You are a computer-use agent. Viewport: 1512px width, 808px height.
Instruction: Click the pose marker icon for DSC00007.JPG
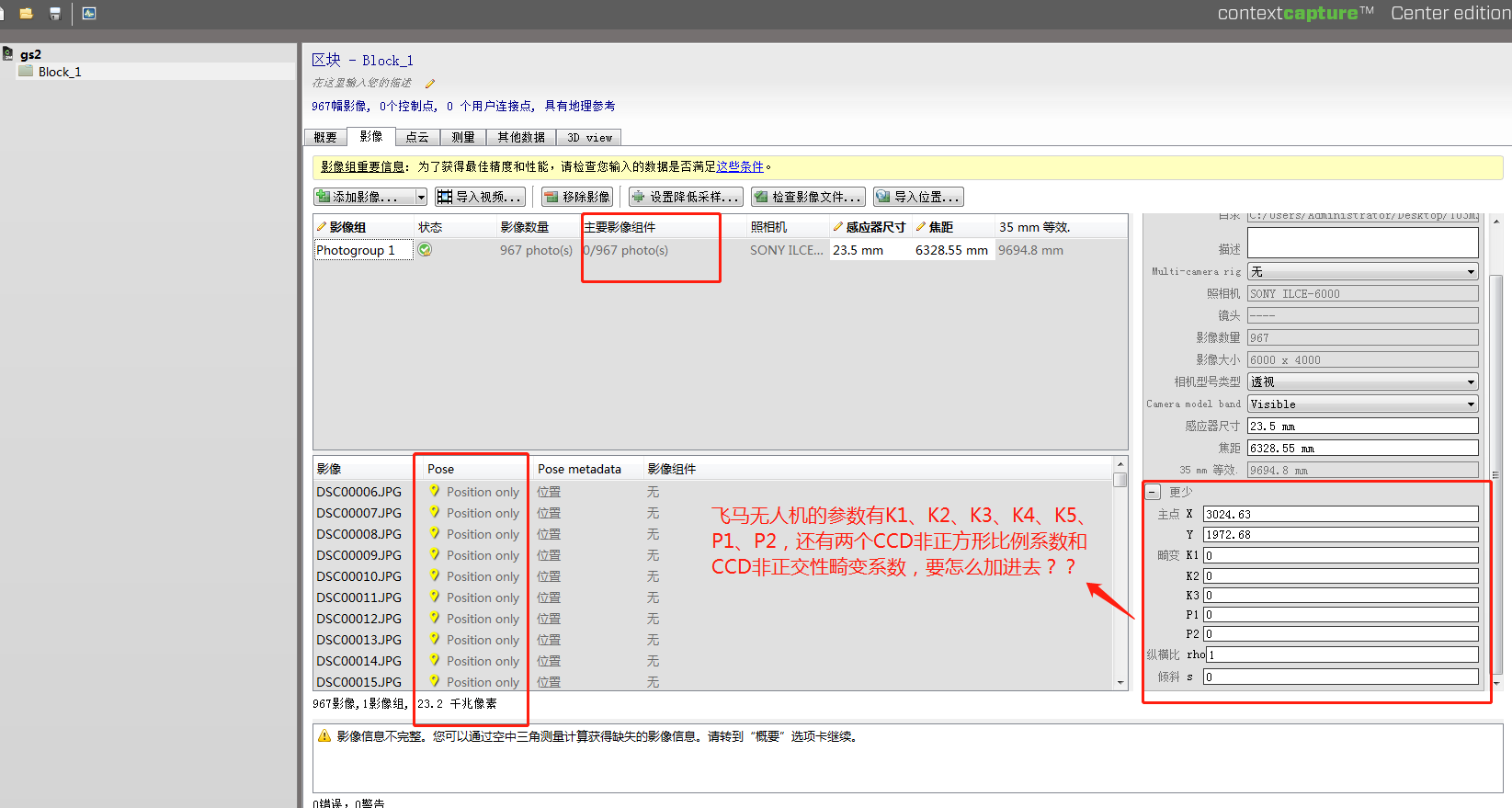[x=435, y=512]
